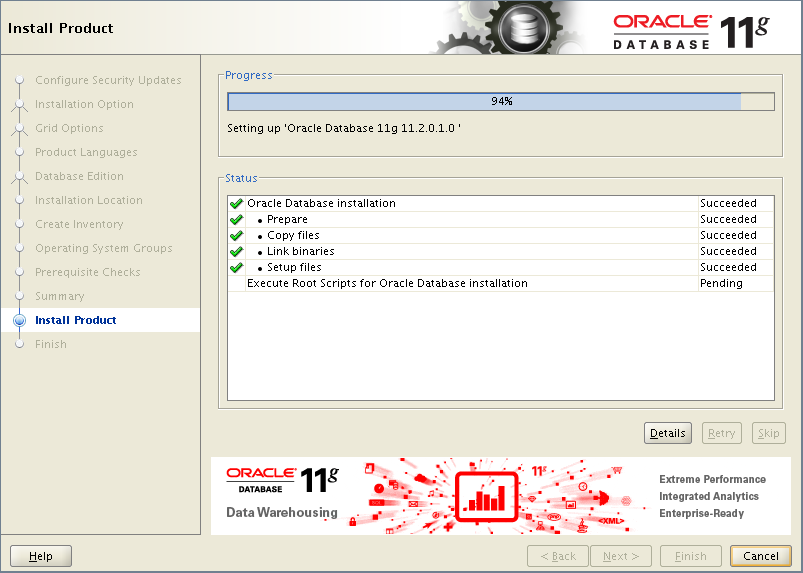This screenshot has height=573, width=803.
Task: Click the Configure Security Updates step bullet
Action: (x=19, y=80)
